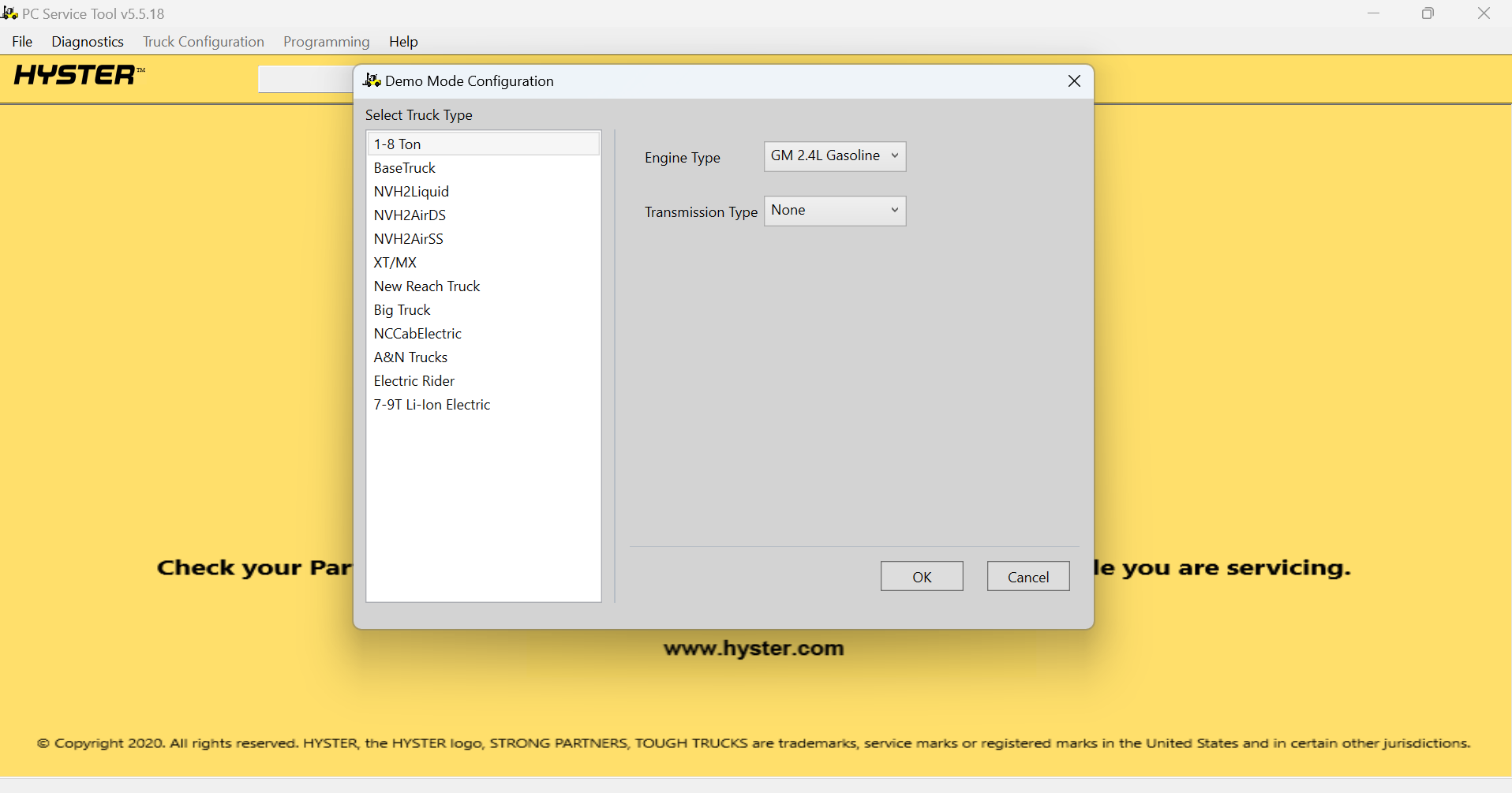Select New Reach Truck entry
The height and width of the screenshot is (793, 1512).
click(483, 286)
